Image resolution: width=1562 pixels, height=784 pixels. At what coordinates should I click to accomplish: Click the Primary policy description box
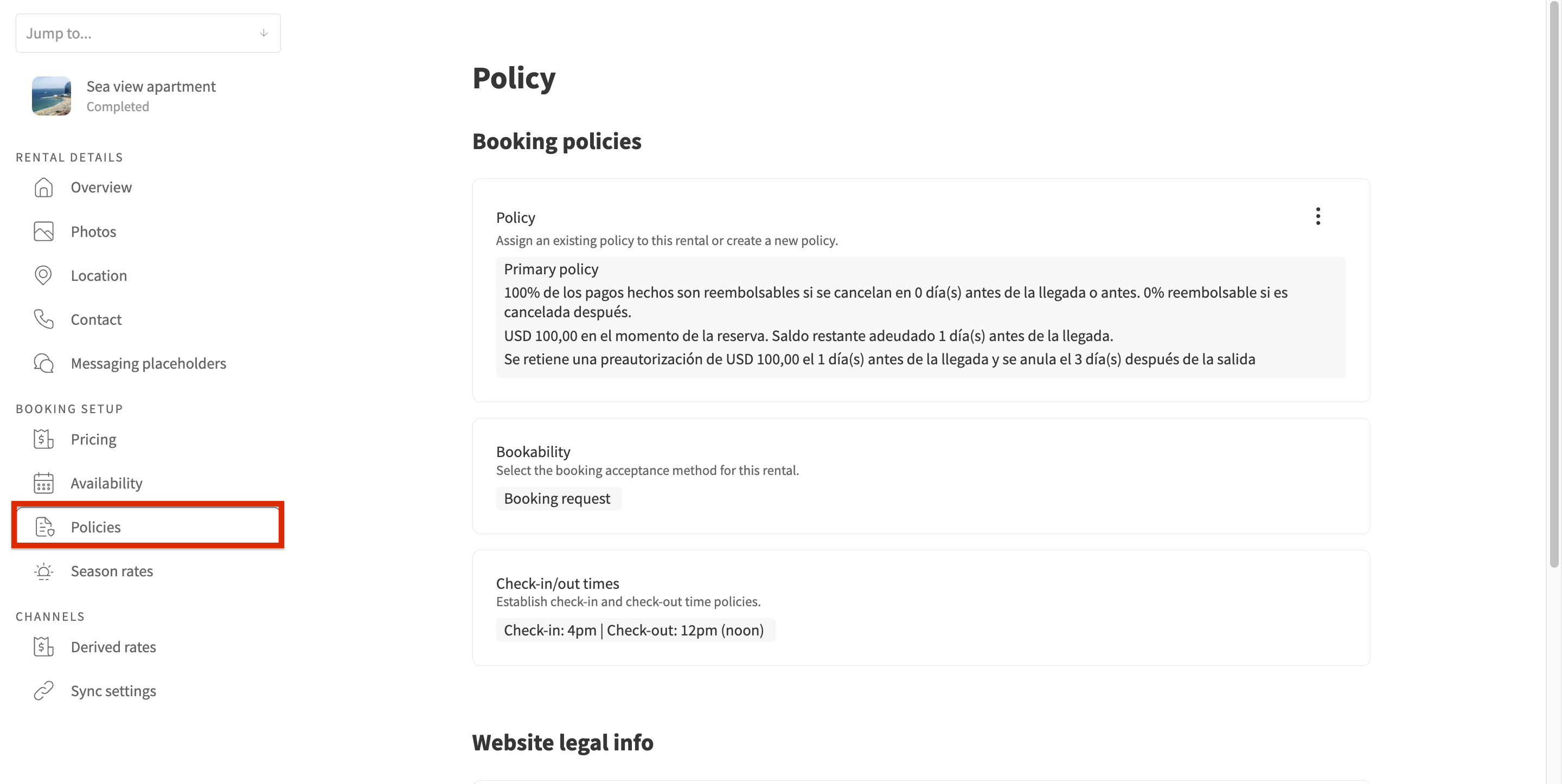[920, 318]
